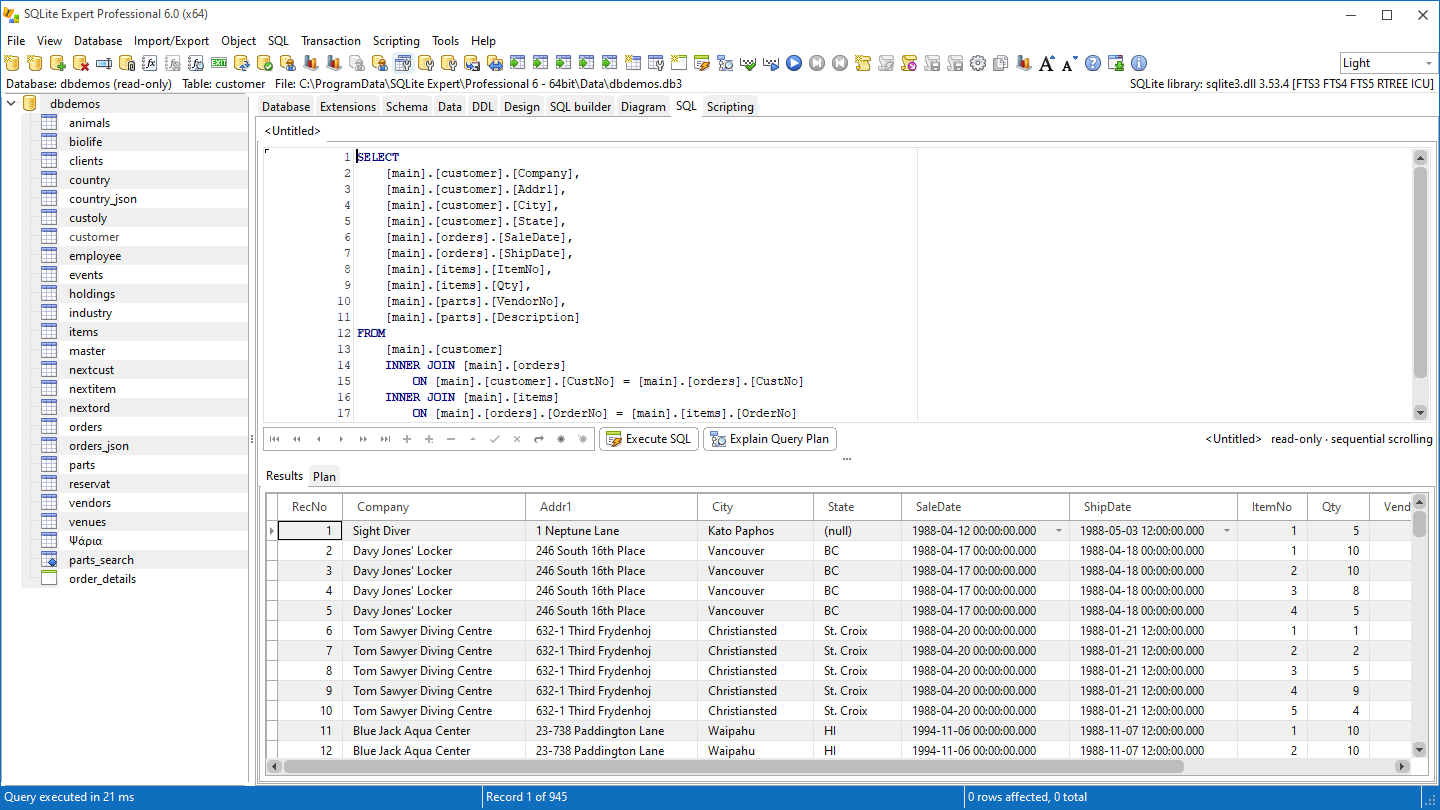Image resolution: width=1440 pixels, height=810 pixels.
Task: Click the first fx function toolbar icon
Action: coord(150,63)
